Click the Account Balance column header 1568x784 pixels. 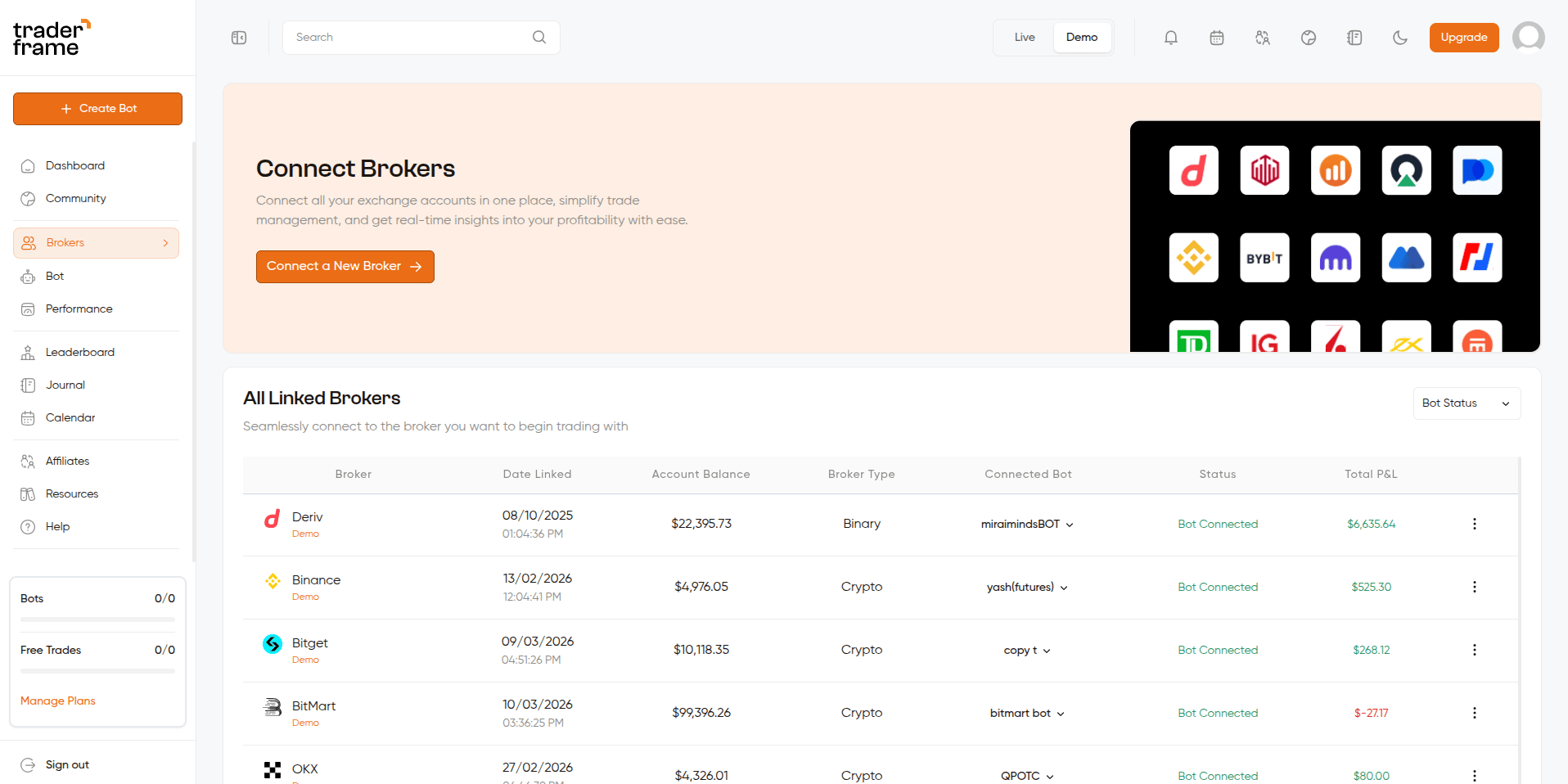[701, 475]
